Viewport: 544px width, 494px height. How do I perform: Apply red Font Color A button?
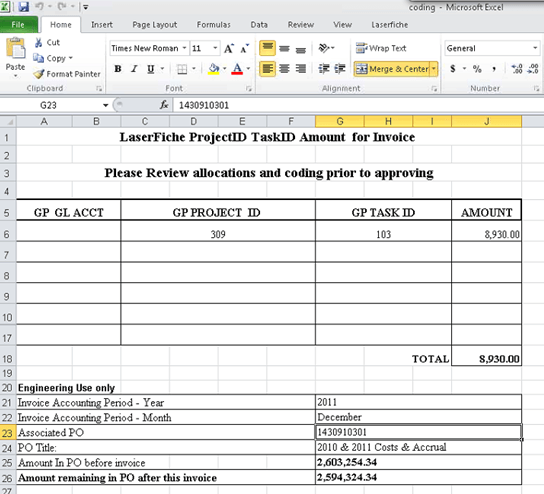(x=237, y=69)
